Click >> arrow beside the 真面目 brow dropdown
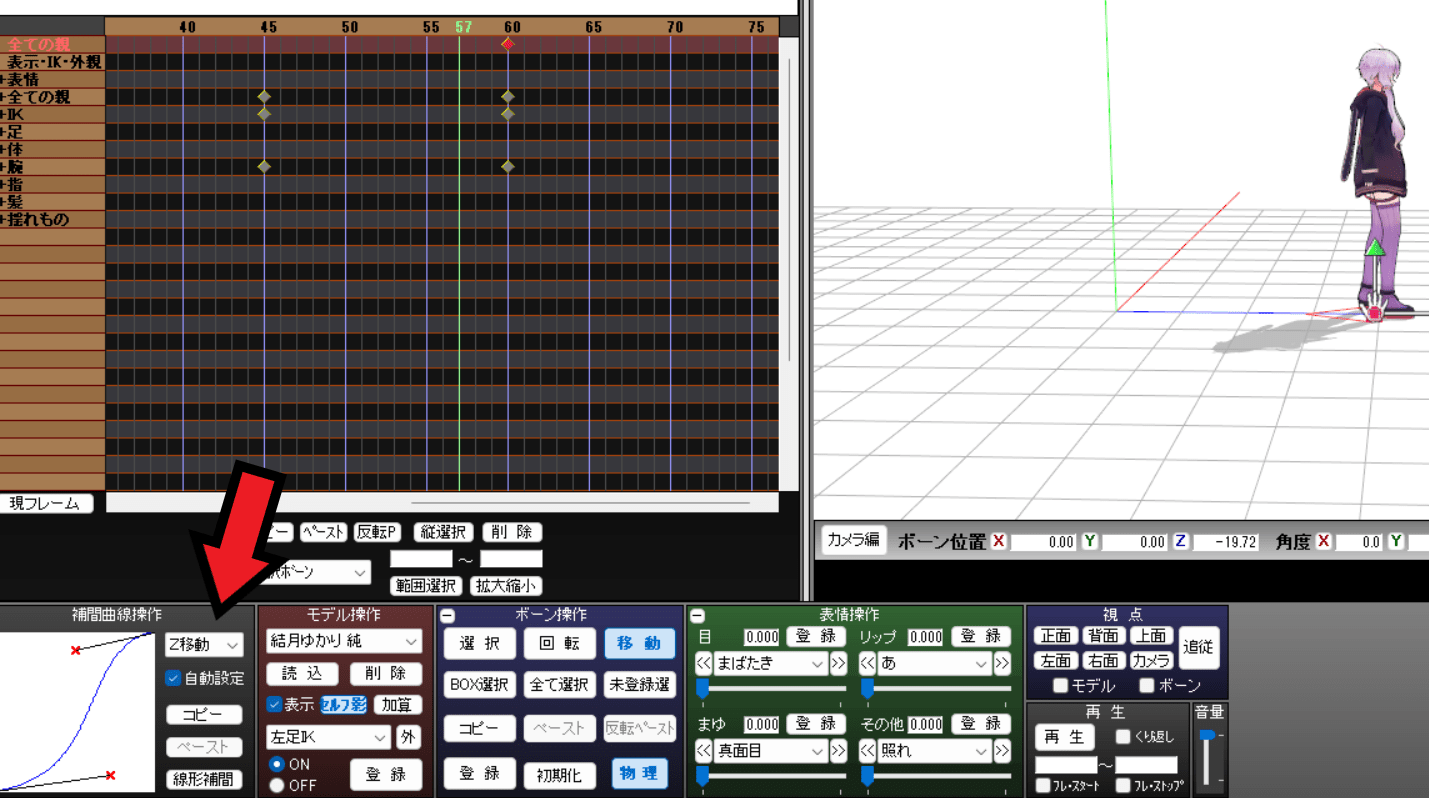 pyautogui.click(x=838, y=751)
